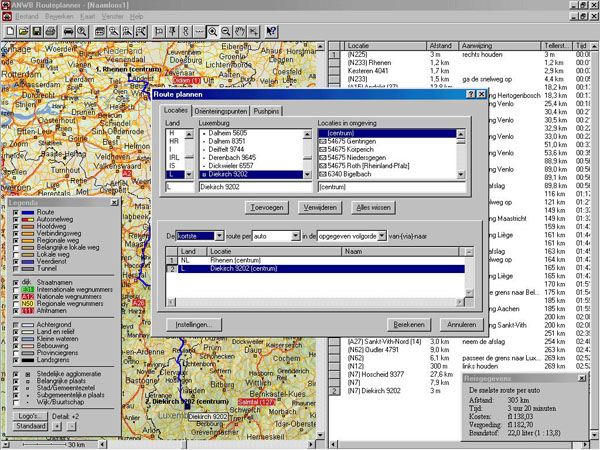Click the blue Route color swatch in legend

(x=27, y=213)
